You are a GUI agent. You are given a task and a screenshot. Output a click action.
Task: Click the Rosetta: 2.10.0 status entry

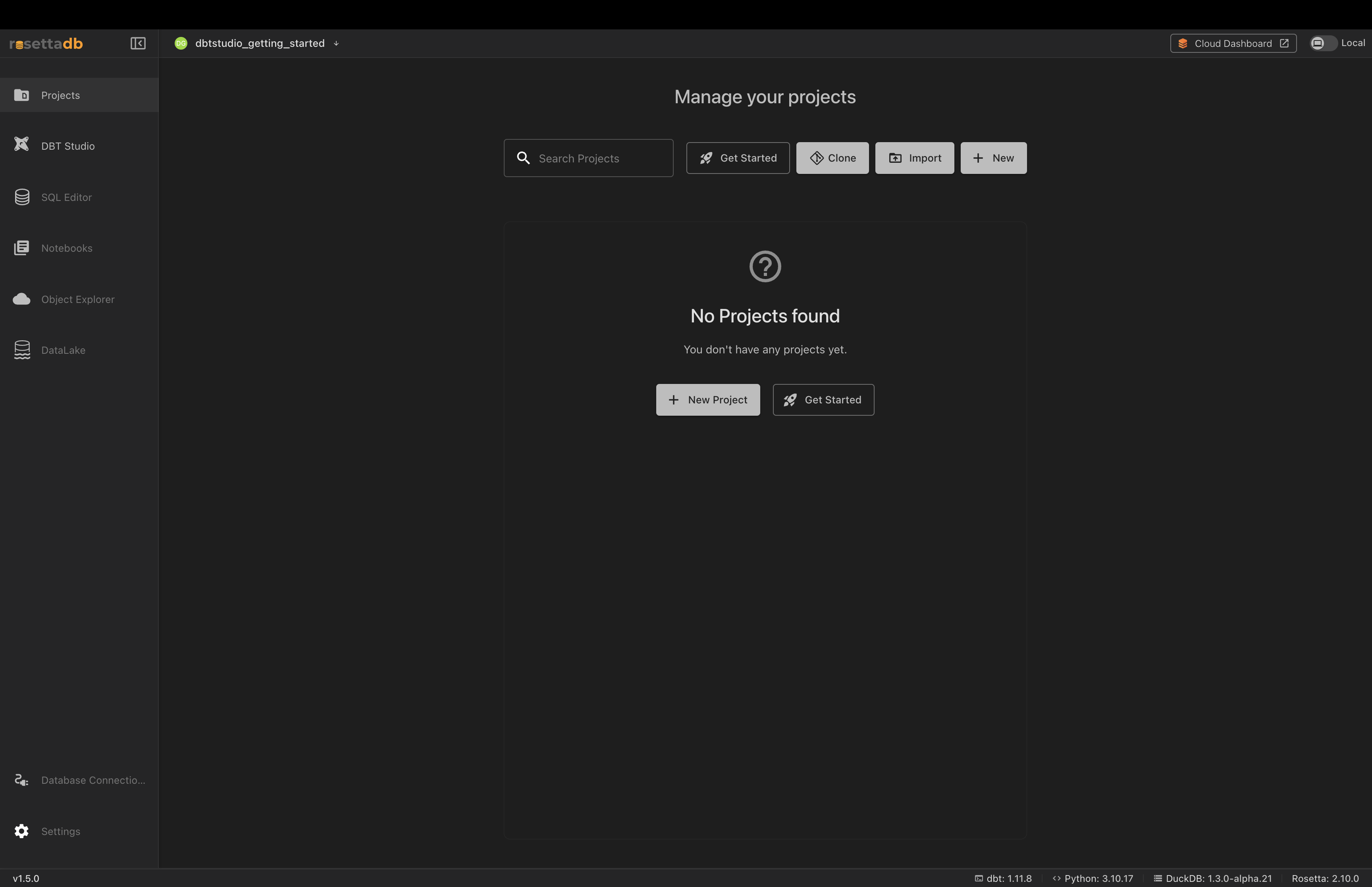pyautogui.click(x=1325, y=878)
